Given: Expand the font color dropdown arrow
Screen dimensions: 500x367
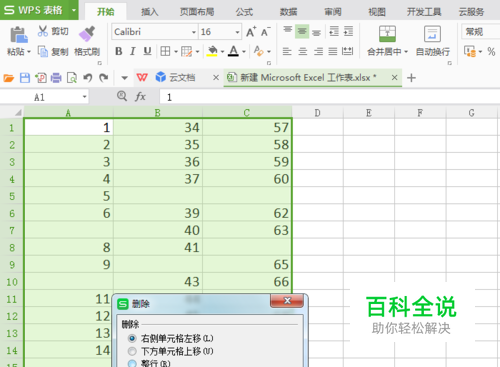Looking at the screenshot, I should coord(244,52).
